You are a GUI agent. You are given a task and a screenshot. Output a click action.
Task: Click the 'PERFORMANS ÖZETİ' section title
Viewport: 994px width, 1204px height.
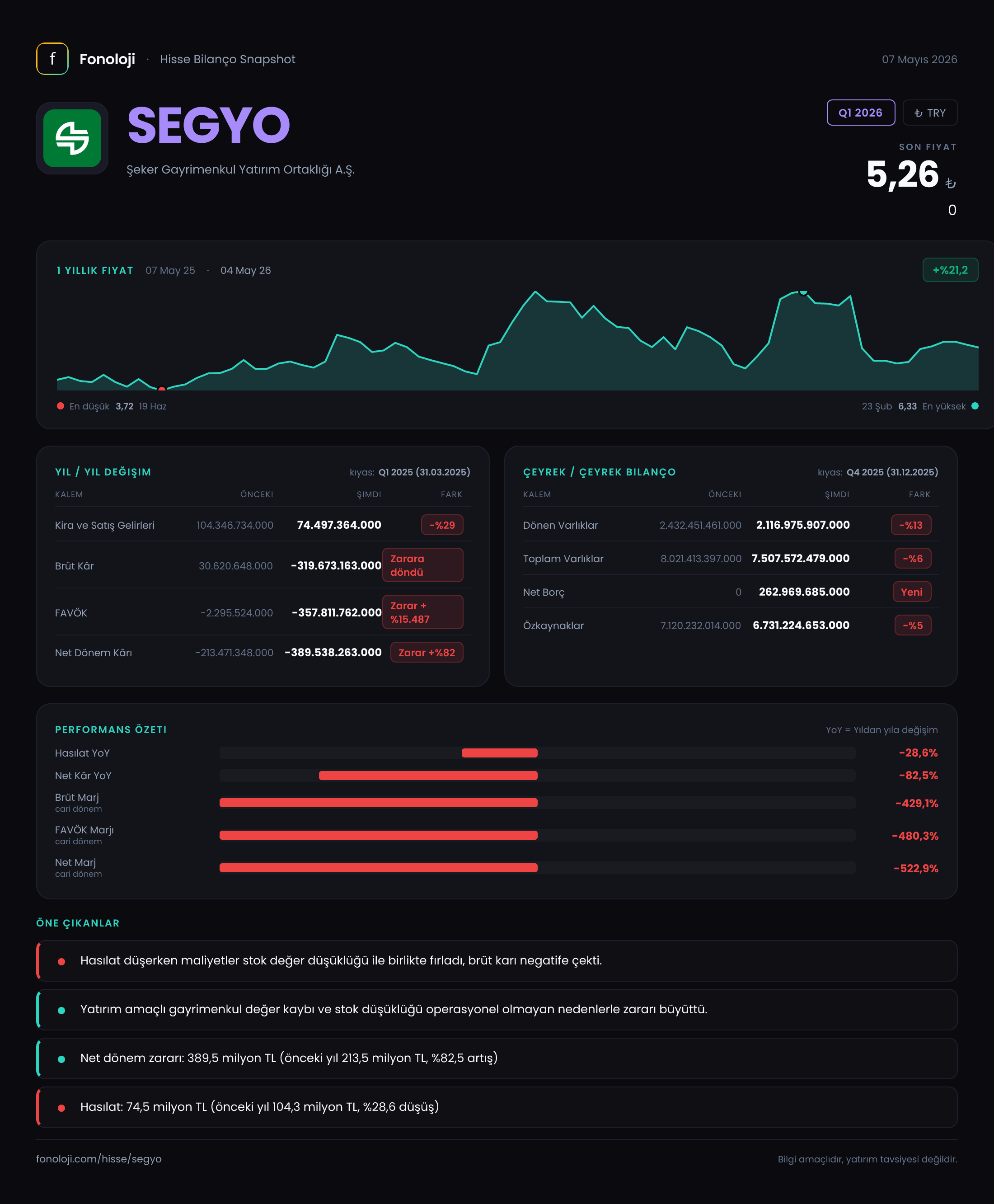tap(111, 730)
